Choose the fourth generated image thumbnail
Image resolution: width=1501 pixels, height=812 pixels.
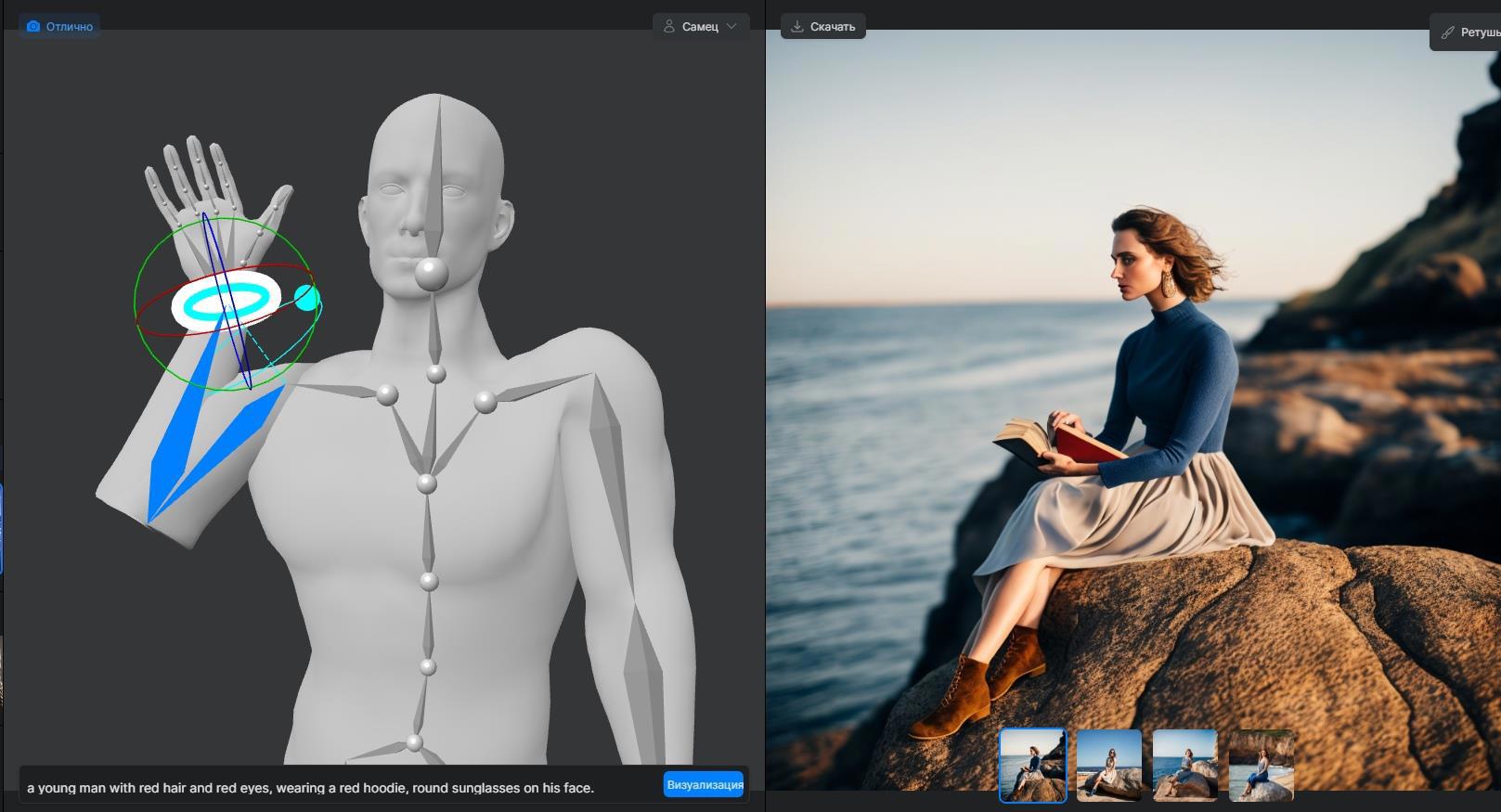pyautogui.click(x=1261, y=765)
